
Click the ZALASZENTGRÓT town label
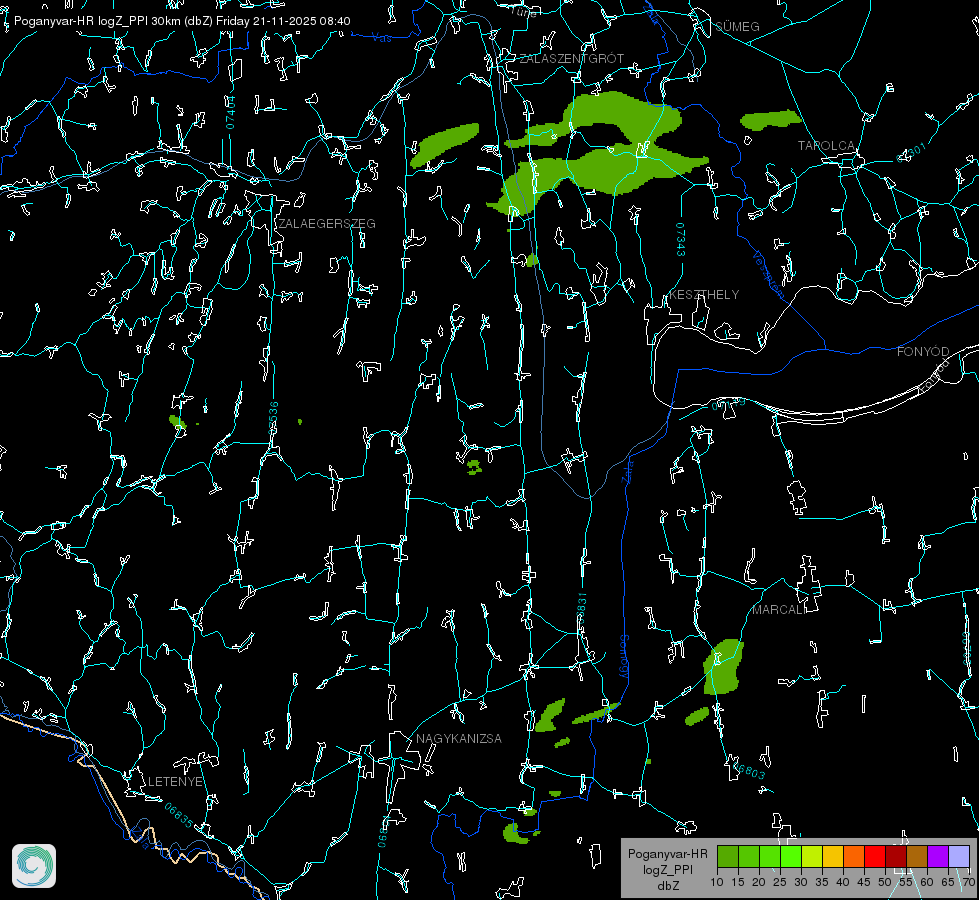(x=571, y=58)
